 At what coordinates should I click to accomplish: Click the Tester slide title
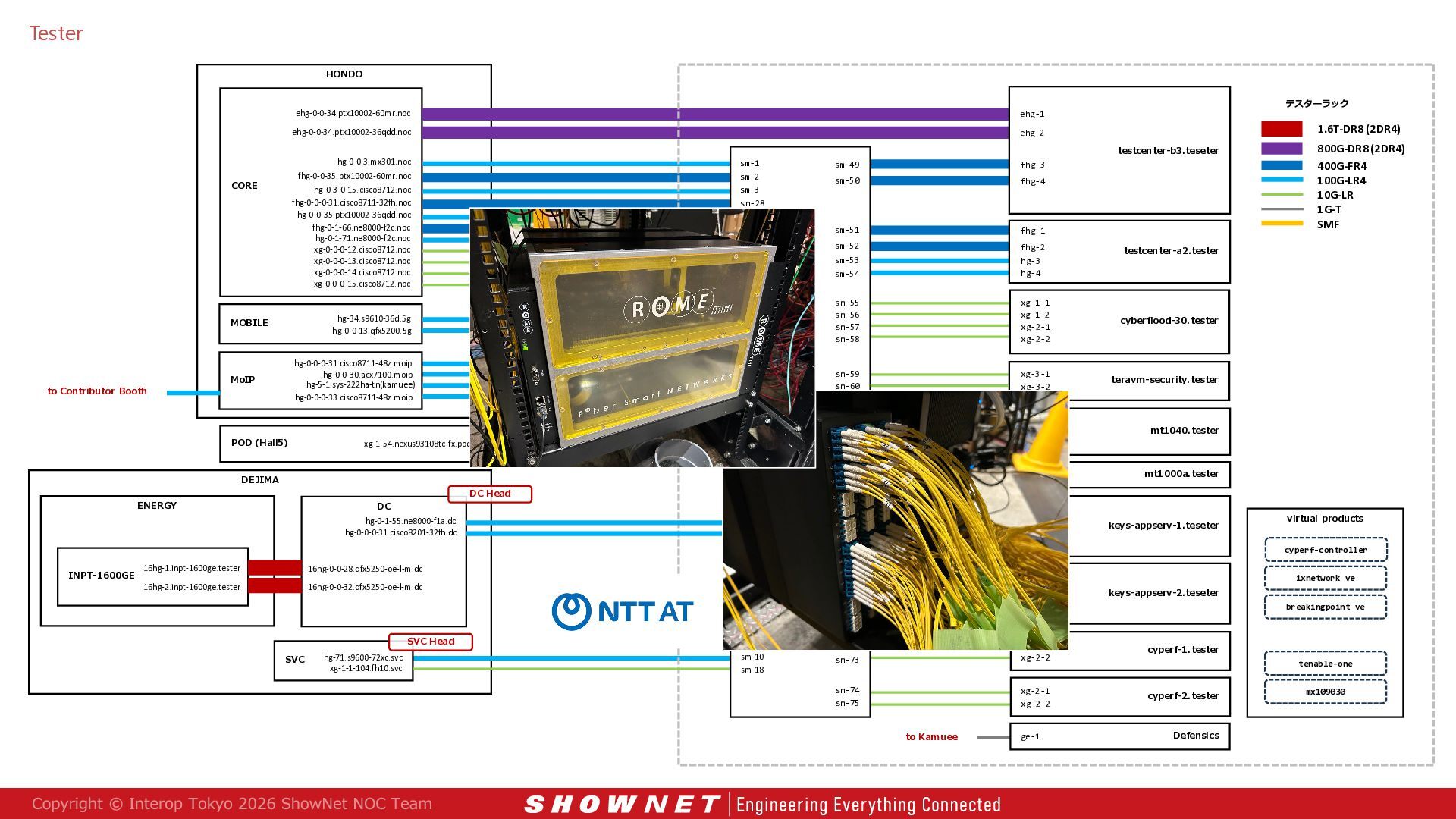(x=56, y=33)
